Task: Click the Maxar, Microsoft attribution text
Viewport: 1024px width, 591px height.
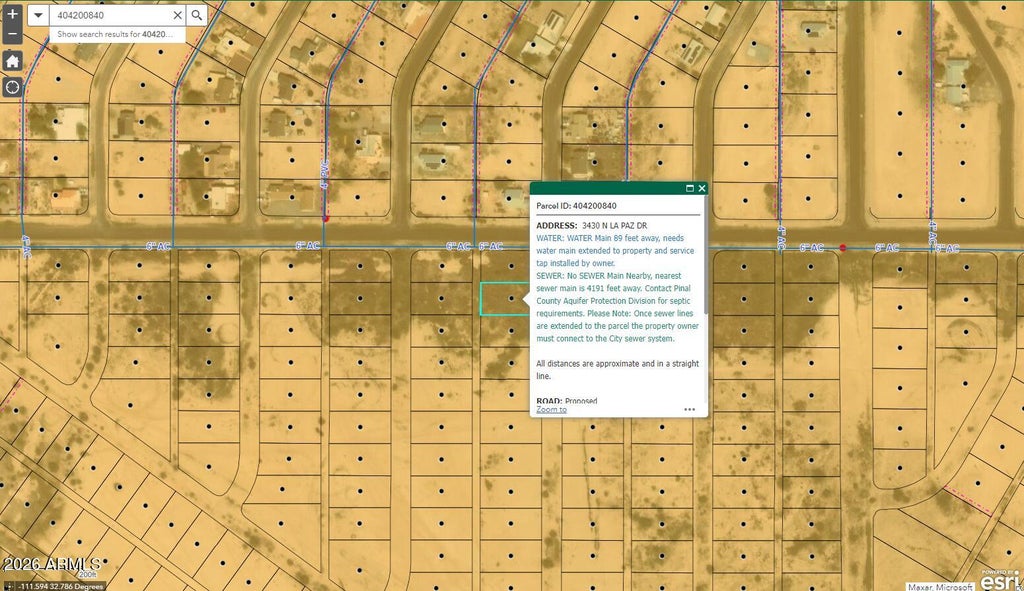Action: [940, 586]
